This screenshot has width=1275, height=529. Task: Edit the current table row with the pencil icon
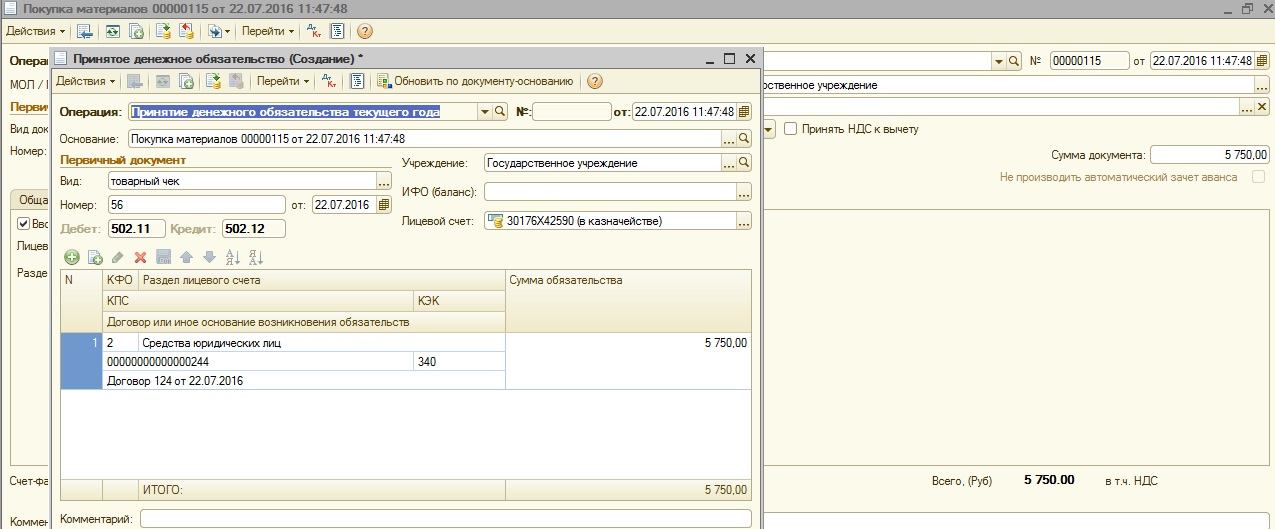point(118,257)
